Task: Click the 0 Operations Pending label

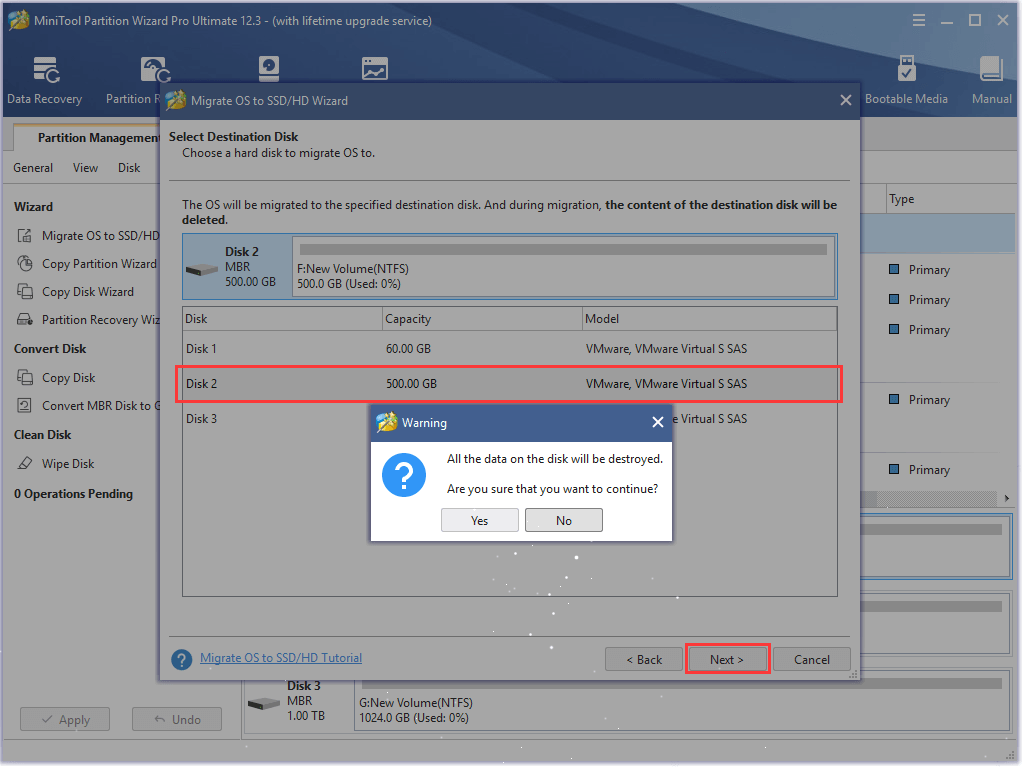Action: (x=73, y=494)
